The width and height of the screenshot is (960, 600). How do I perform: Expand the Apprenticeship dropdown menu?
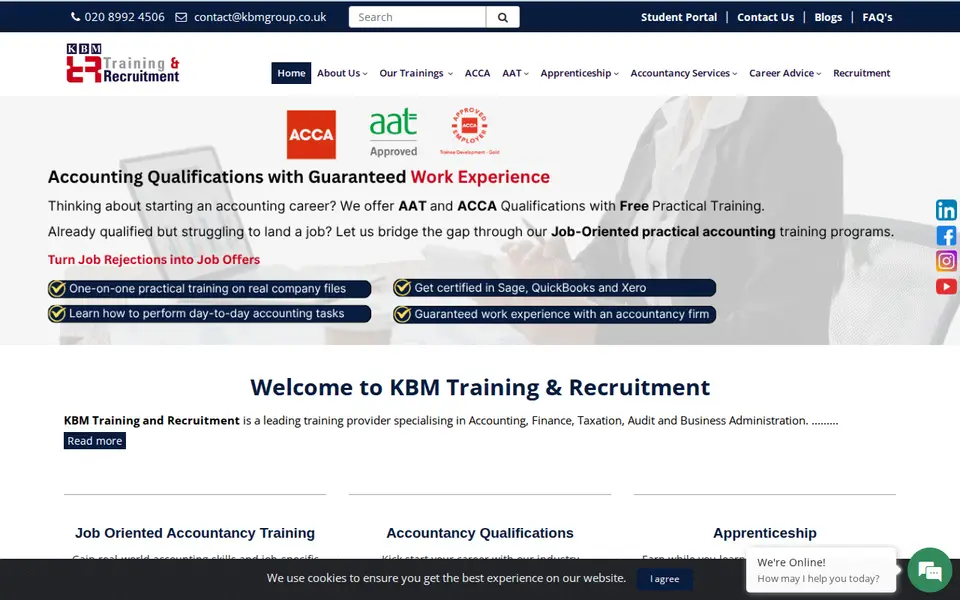(579, 73)
